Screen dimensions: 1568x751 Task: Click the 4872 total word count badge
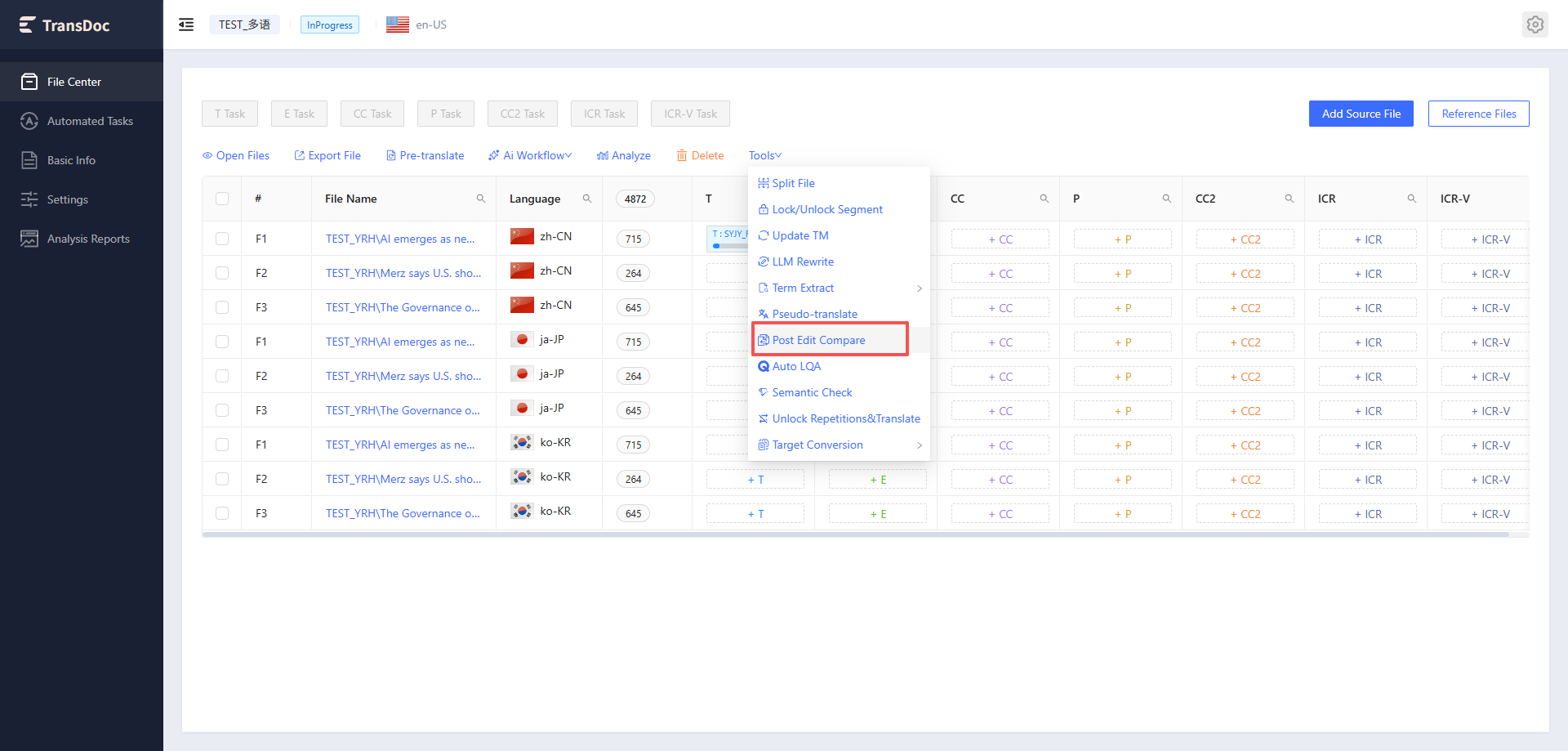[x=635, y=199]
